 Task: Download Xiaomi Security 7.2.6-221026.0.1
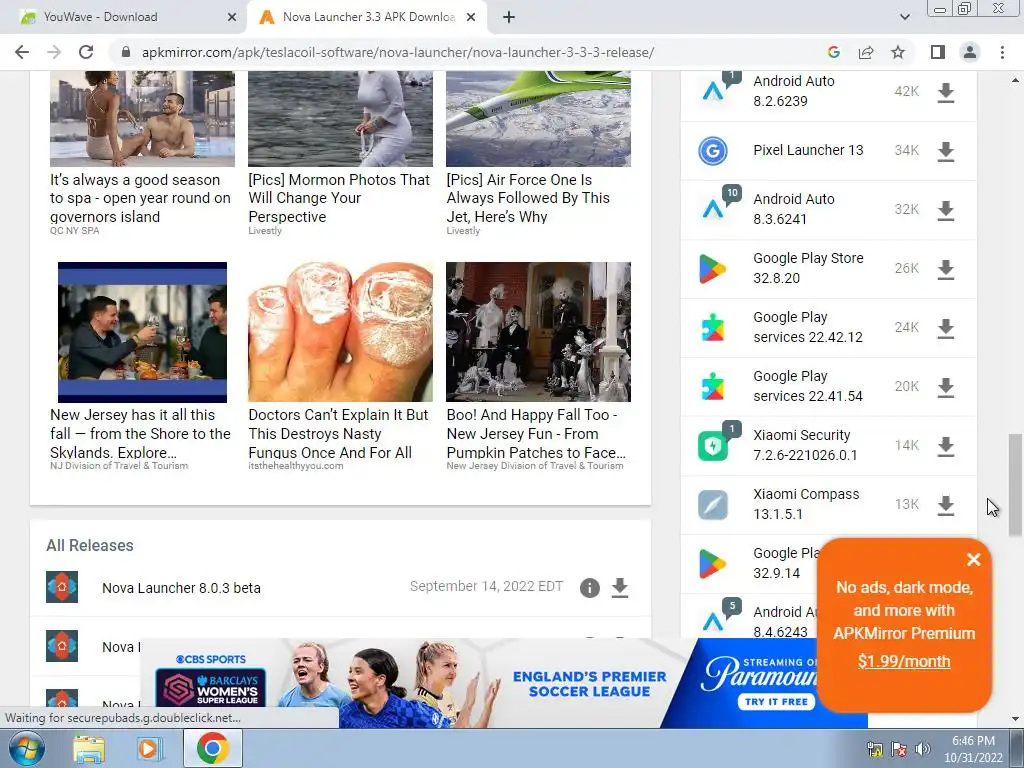click(946, 446)
